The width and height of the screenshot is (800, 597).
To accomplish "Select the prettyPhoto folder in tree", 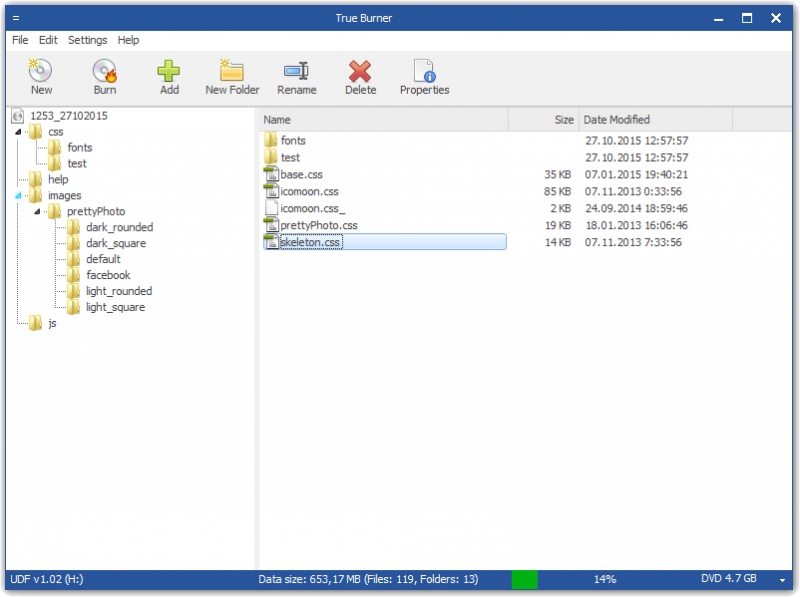I will (96, 212).
